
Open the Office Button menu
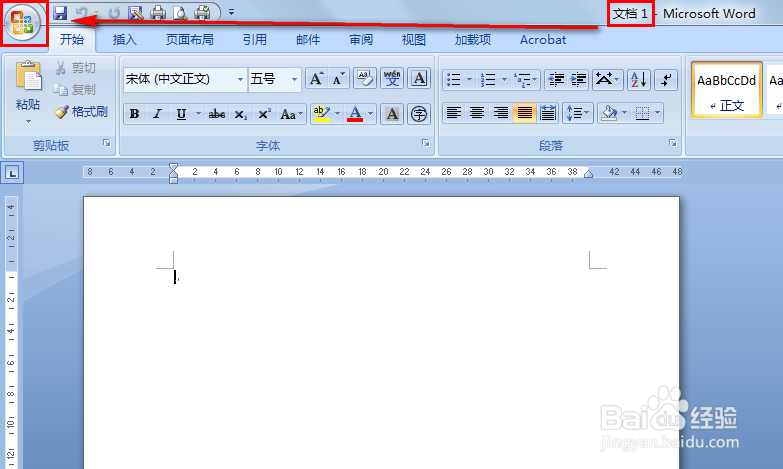coord(22,23)
